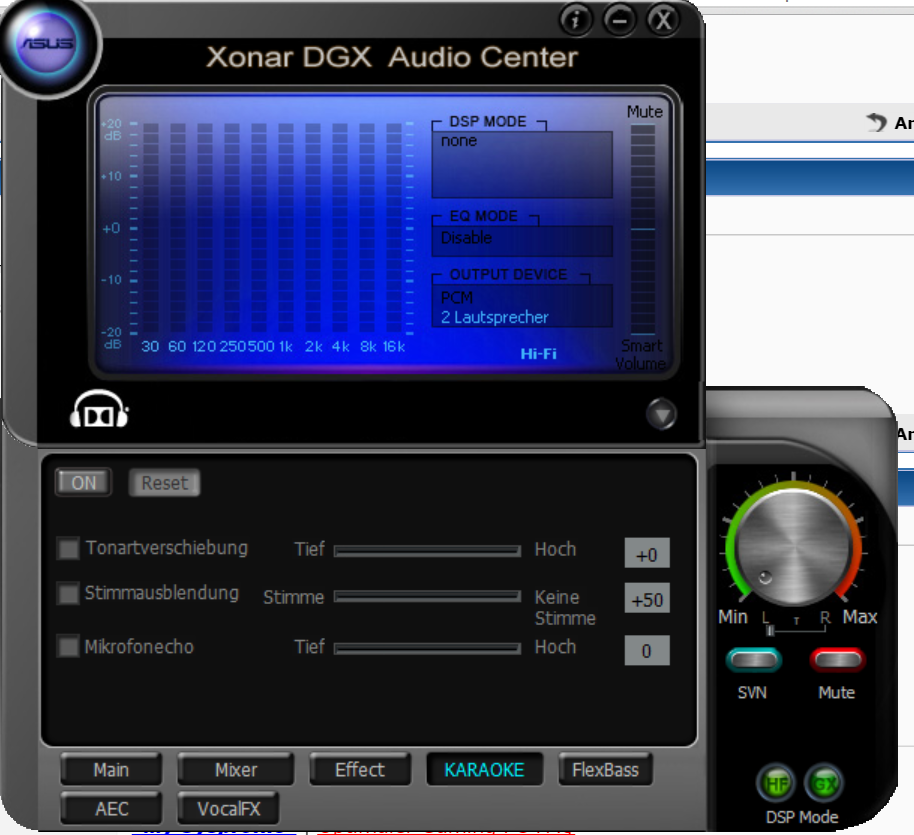Click the OUTPUT DEVICE PCM box
The width and height of the screenshot is (914, 835).
(522, 306)
